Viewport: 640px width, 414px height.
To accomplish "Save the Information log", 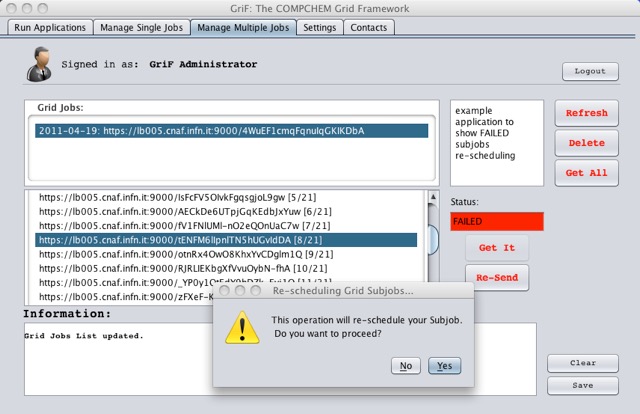I will (583, 385).
